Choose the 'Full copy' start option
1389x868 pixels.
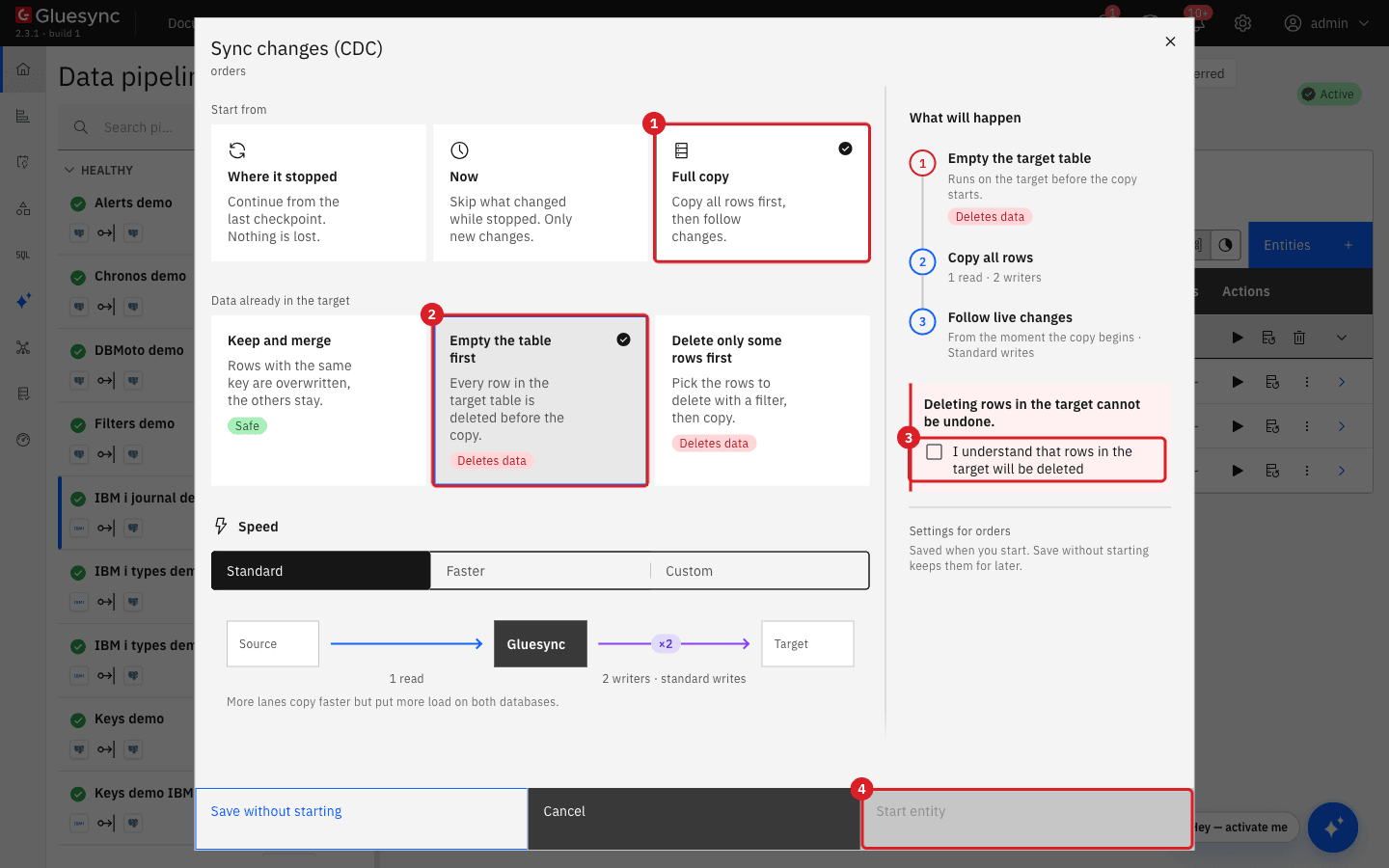[762, 193]
